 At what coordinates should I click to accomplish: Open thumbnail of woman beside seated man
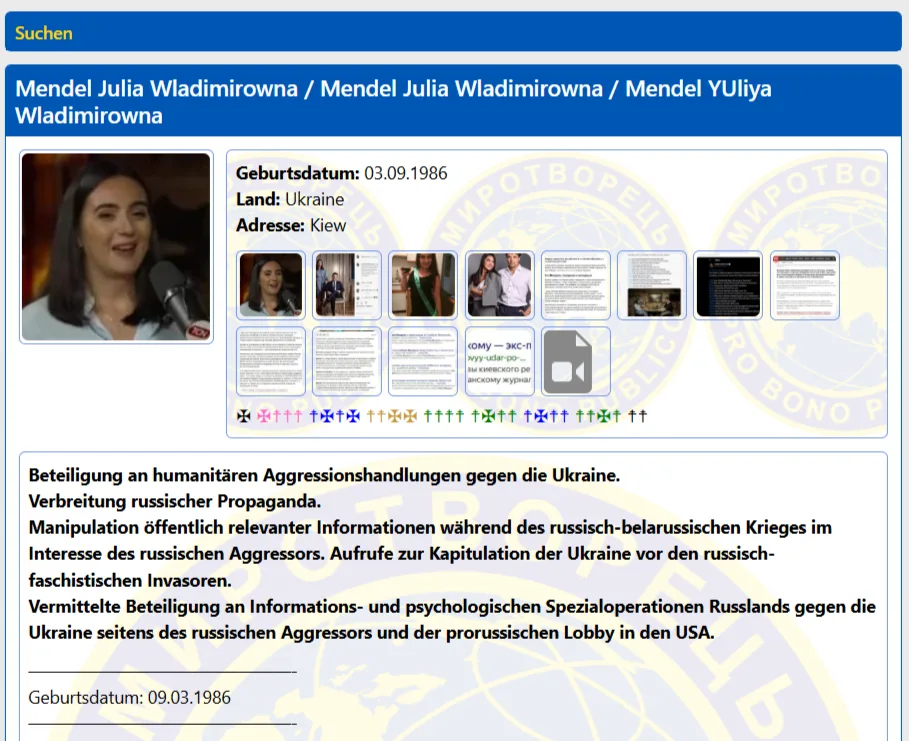click(x=347, y=285)
